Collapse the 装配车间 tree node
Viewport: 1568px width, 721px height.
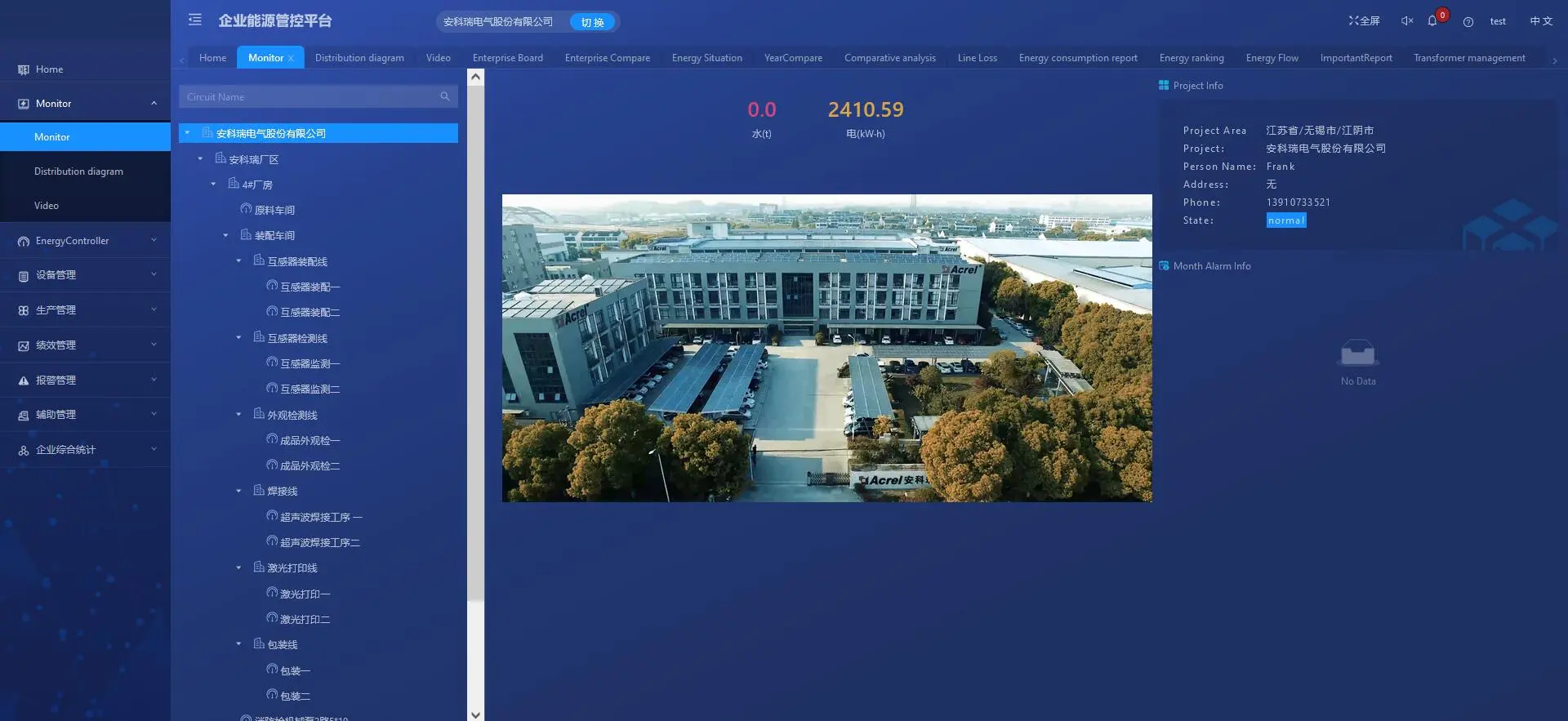click(x=226, y=236)
